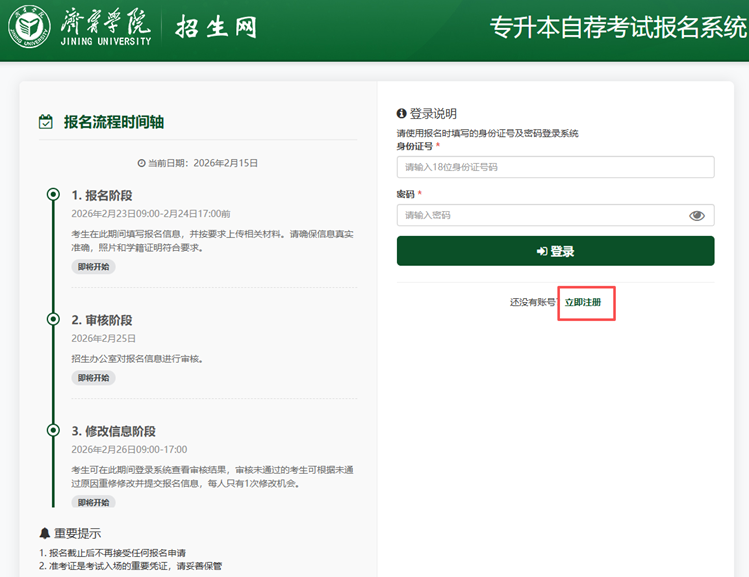Open the 立即注册 registration link
The image size is (749, 577).
[583, 302]
